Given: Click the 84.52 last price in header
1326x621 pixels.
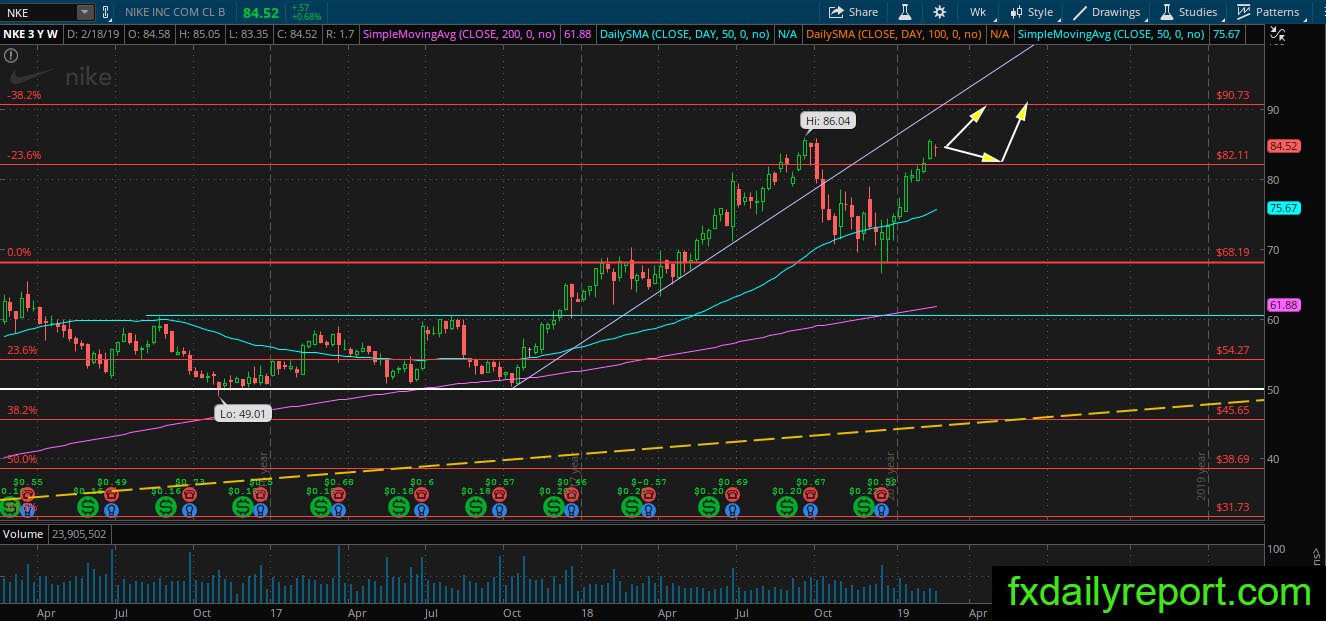Looking at the screenshot, I should (x=261, y=12).
